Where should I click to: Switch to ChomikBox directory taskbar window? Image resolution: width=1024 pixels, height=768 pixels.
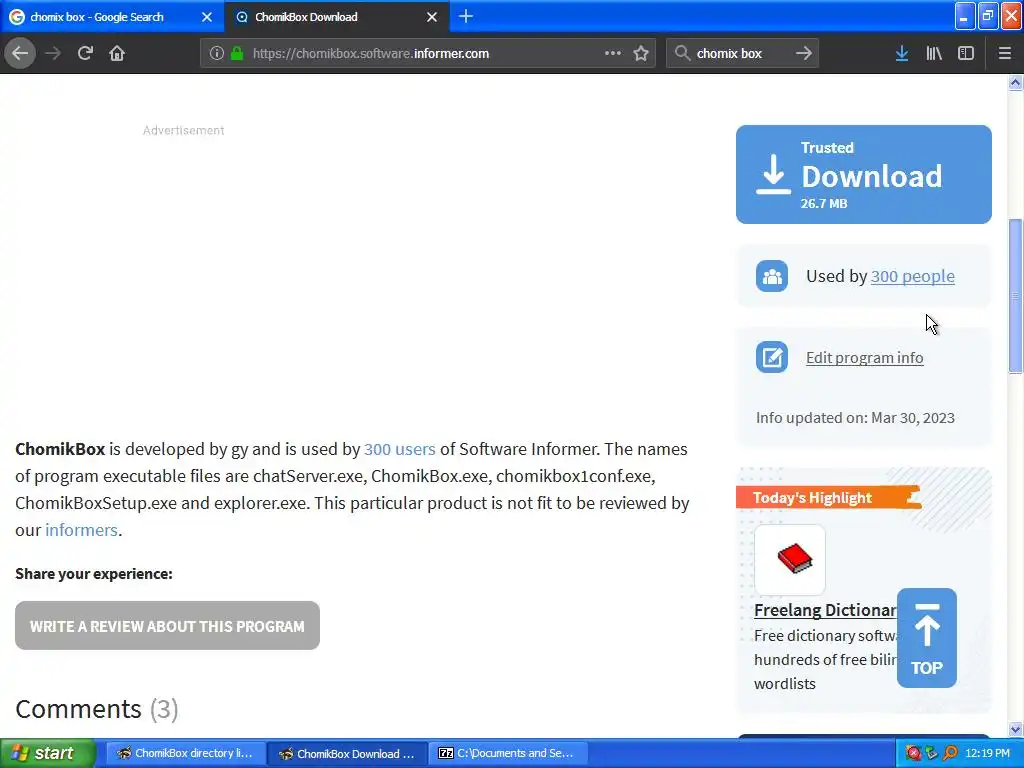(185, 754)
